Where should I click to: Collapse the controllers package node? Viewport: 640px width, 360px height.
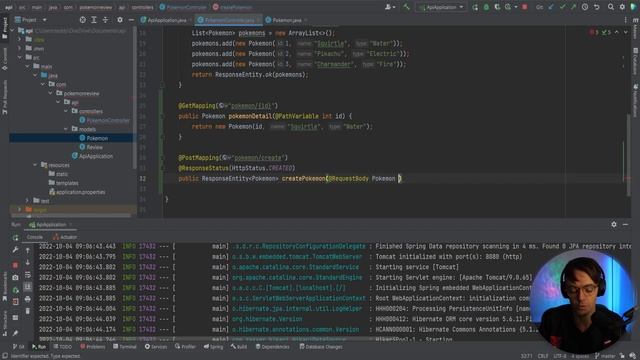(x=66, y=111)
